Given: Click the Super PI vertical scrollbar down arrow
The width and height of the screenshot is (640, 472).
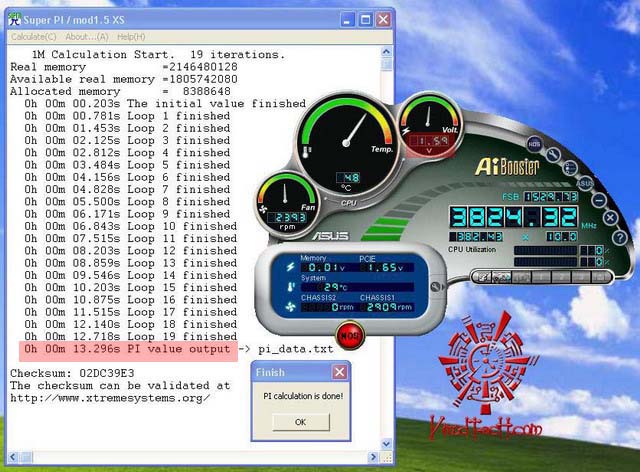Looking at the screenshot, I should pyautogui.click(x=386, y=443).
